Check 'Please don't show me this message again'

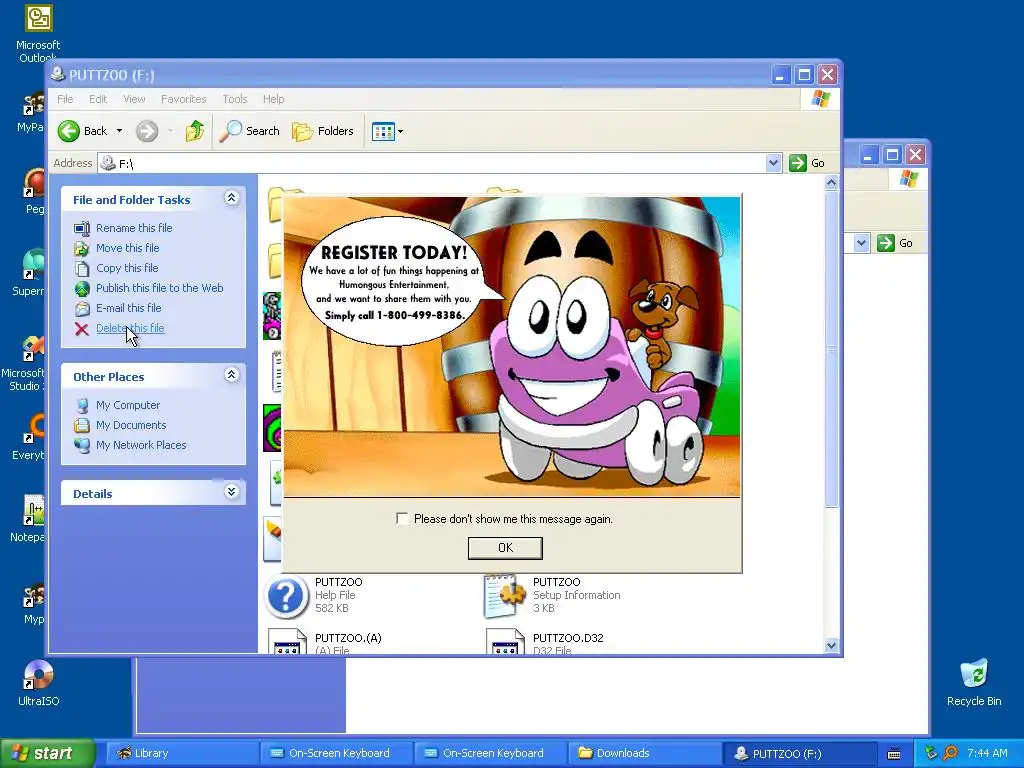pos(402,519)
